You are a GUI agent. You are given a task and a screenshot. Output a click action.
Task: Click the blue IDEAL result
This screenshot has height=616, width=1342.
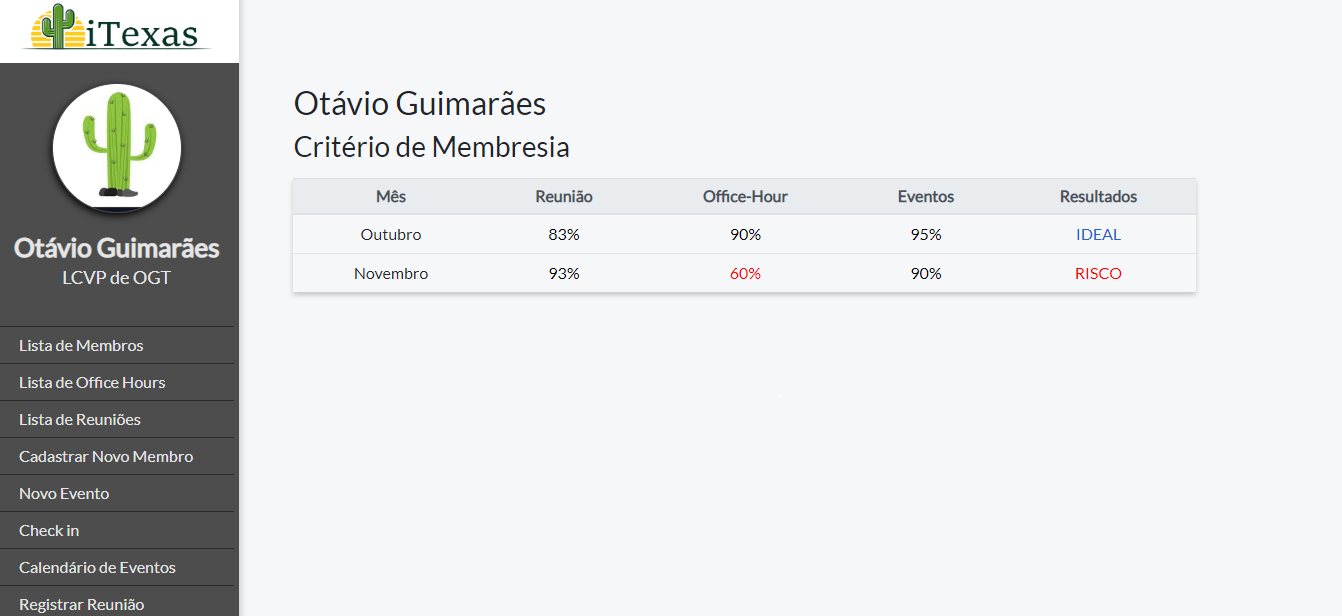pyautogui.click(x=1098, y=235)
